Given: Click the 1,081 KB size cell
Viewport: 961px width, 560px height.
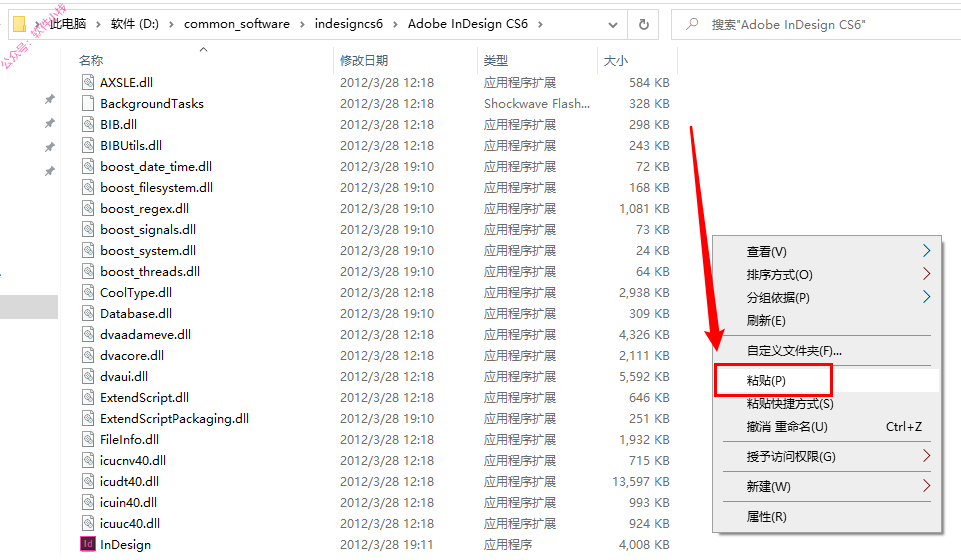Looking at the screenshot, I should click(644, 208).
